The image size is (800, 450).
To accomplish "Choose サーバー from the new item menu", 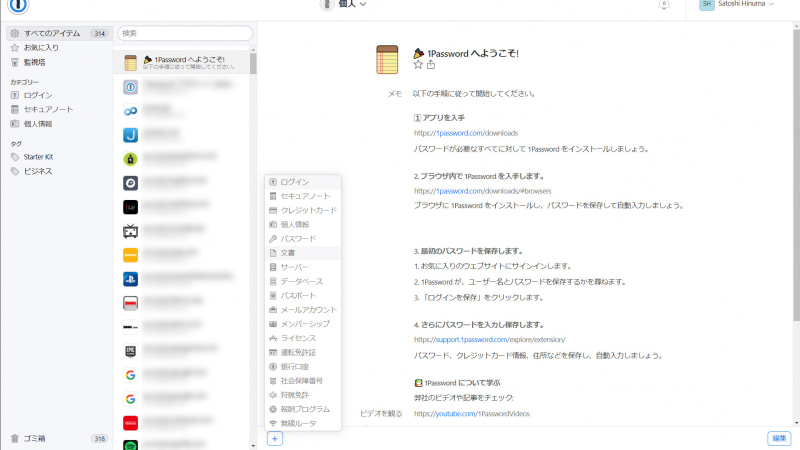I will click(x=303, y=267).
